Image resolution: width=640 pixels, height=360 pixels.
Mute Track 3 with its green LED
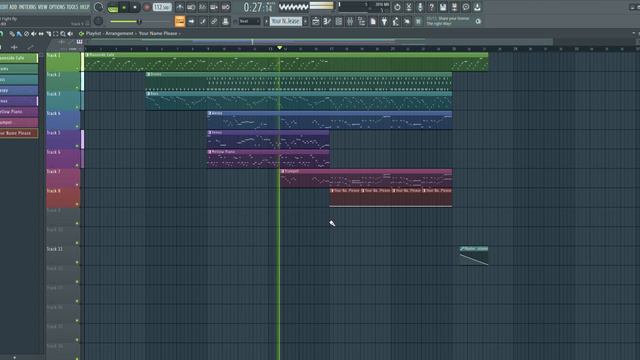pyautogui.click(x=77, y=107)
